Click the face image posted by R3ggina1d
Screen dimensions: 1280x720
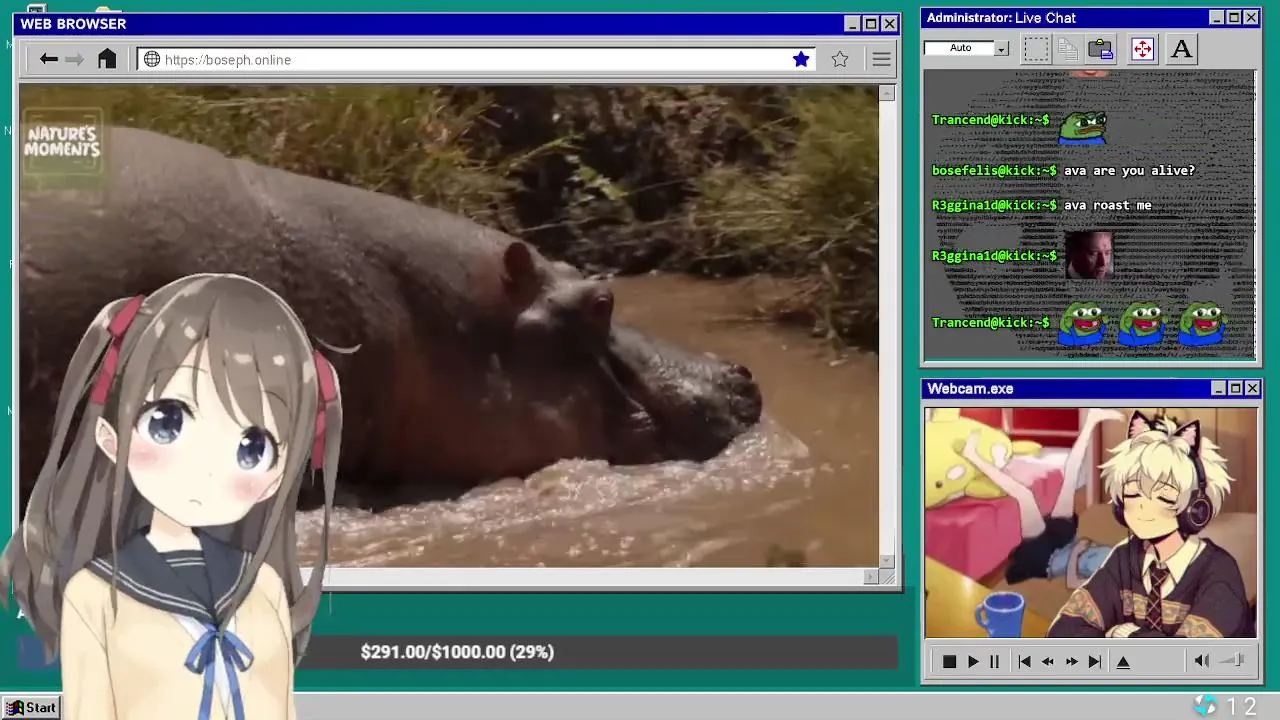(1089, 255)
